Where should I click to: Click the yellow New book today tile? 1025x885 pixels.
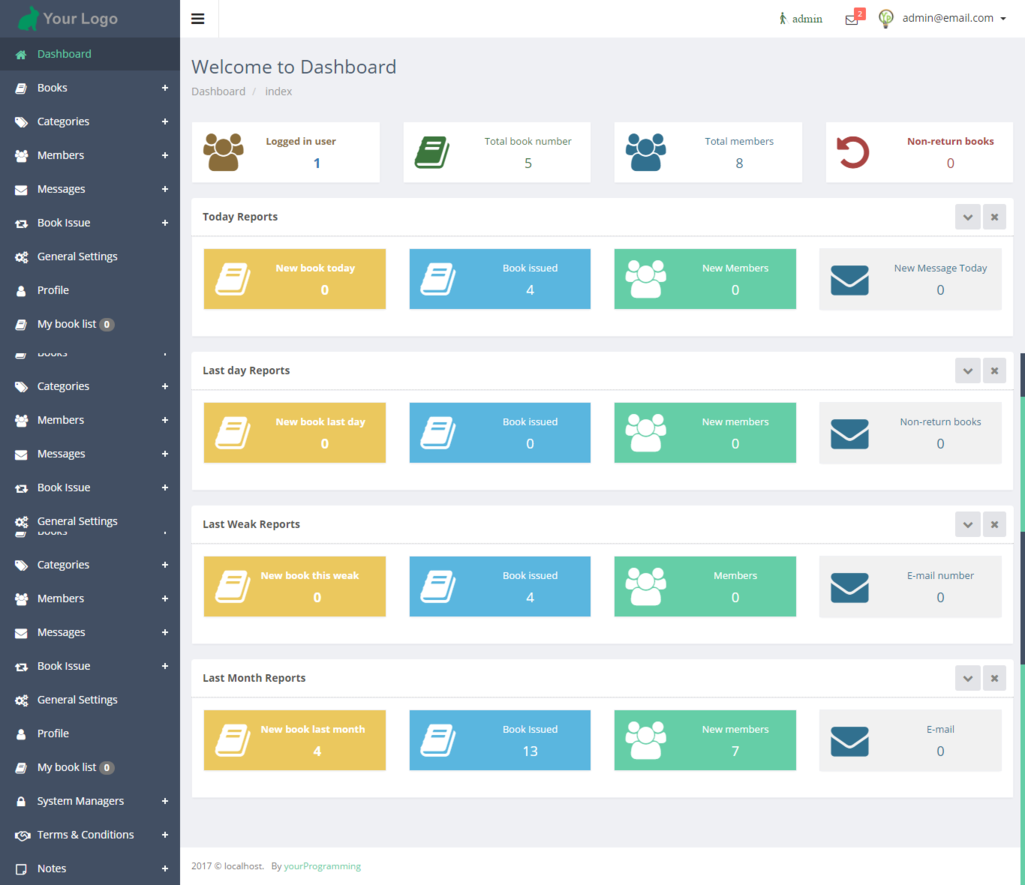coord(294,279)
